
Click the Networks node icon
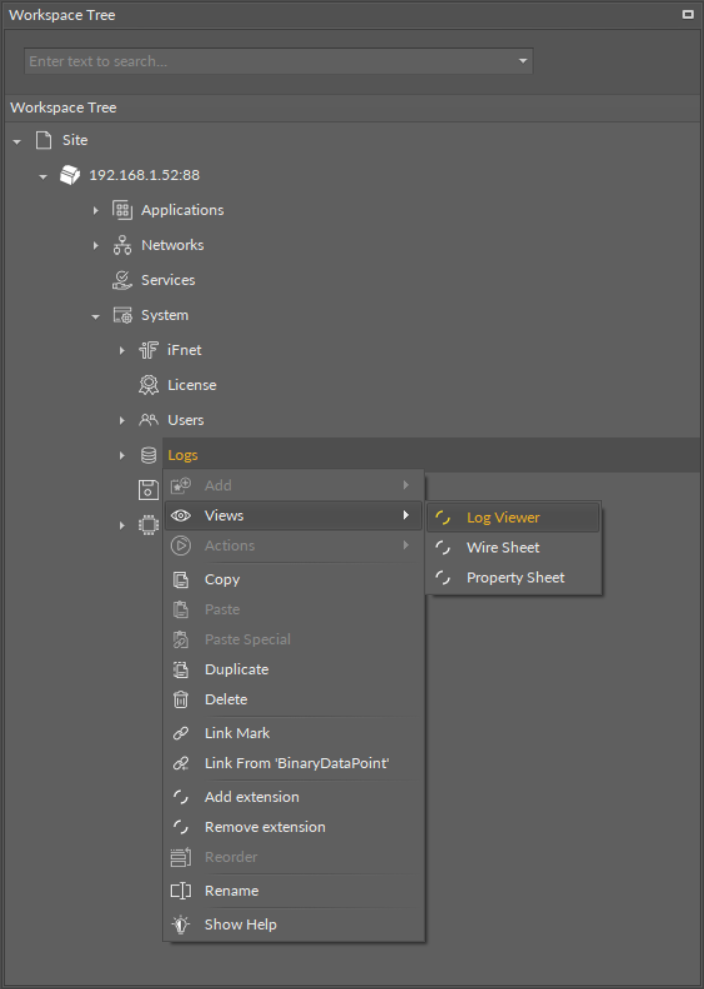tap(122, 245)
